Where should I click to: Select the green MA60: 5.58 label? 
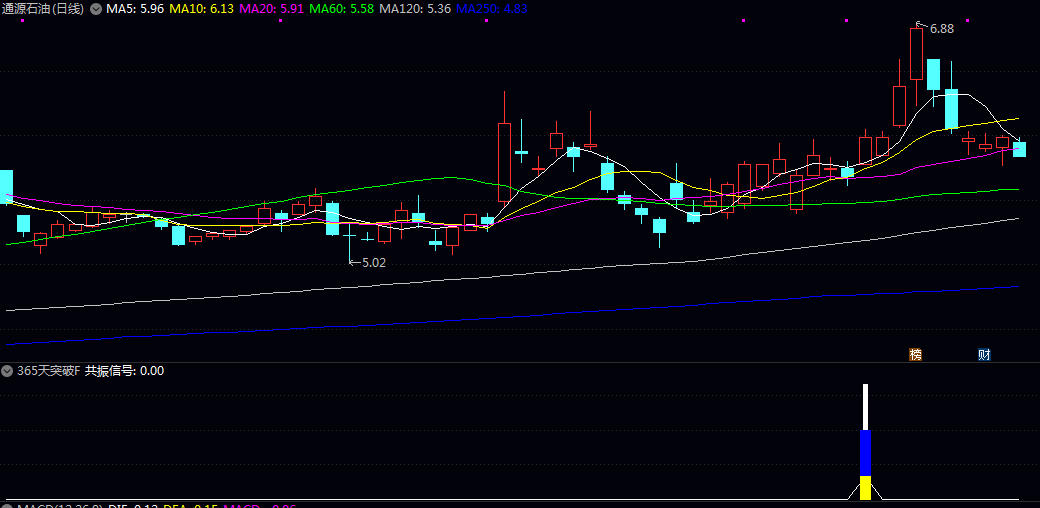point(342,9)
